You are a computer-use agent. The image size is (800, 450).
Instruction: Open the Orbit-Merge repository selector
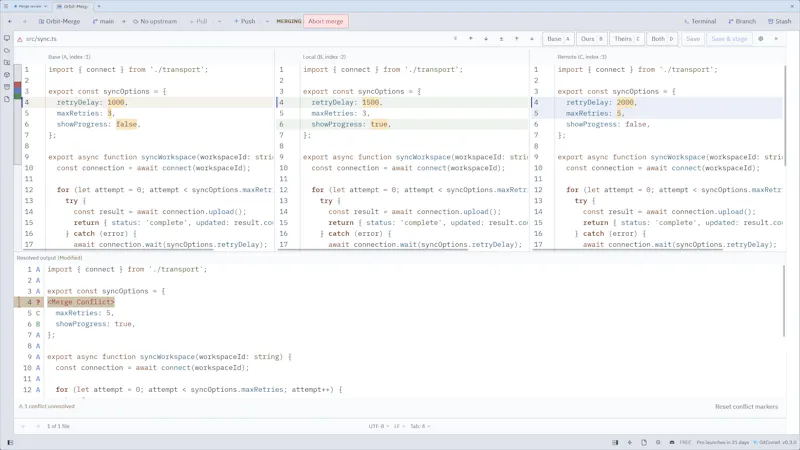point(60,21)
